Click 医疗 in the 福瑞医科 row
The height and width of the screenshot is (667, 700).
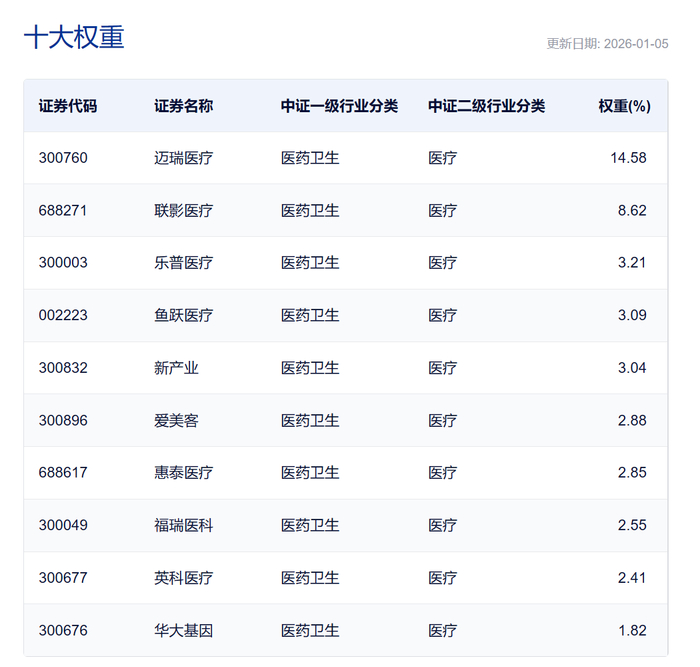(x=442, y=525)
